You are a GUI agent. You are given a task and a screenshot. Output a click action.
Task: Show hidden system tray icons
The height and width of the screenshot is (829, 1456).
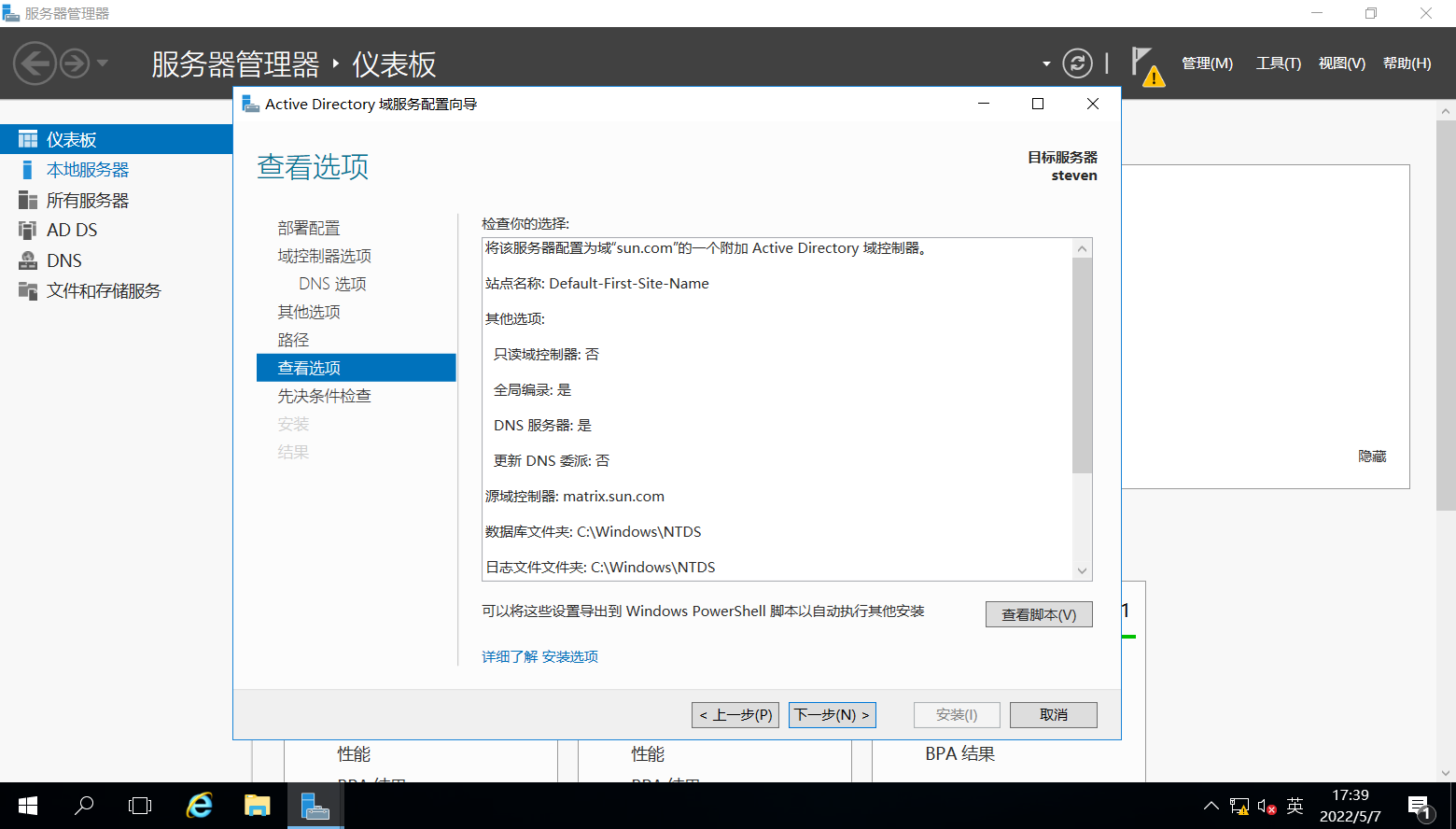pyautogui.click(x=1211, y=806)
